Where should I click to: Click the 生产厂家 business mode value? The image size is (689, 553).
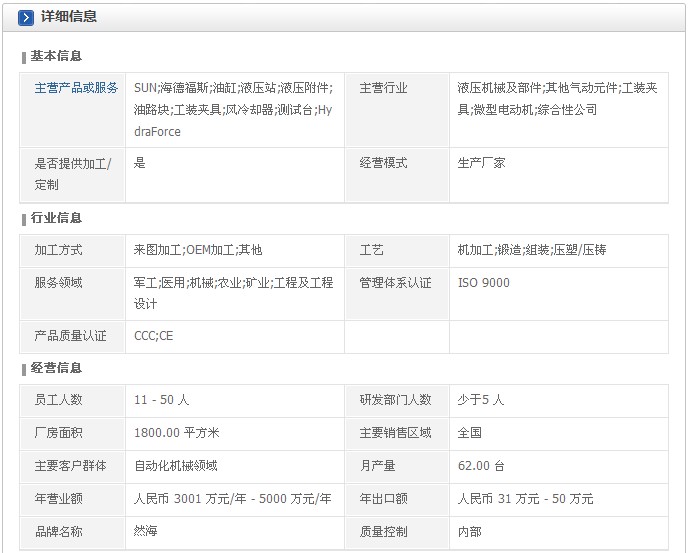[481, 163]
